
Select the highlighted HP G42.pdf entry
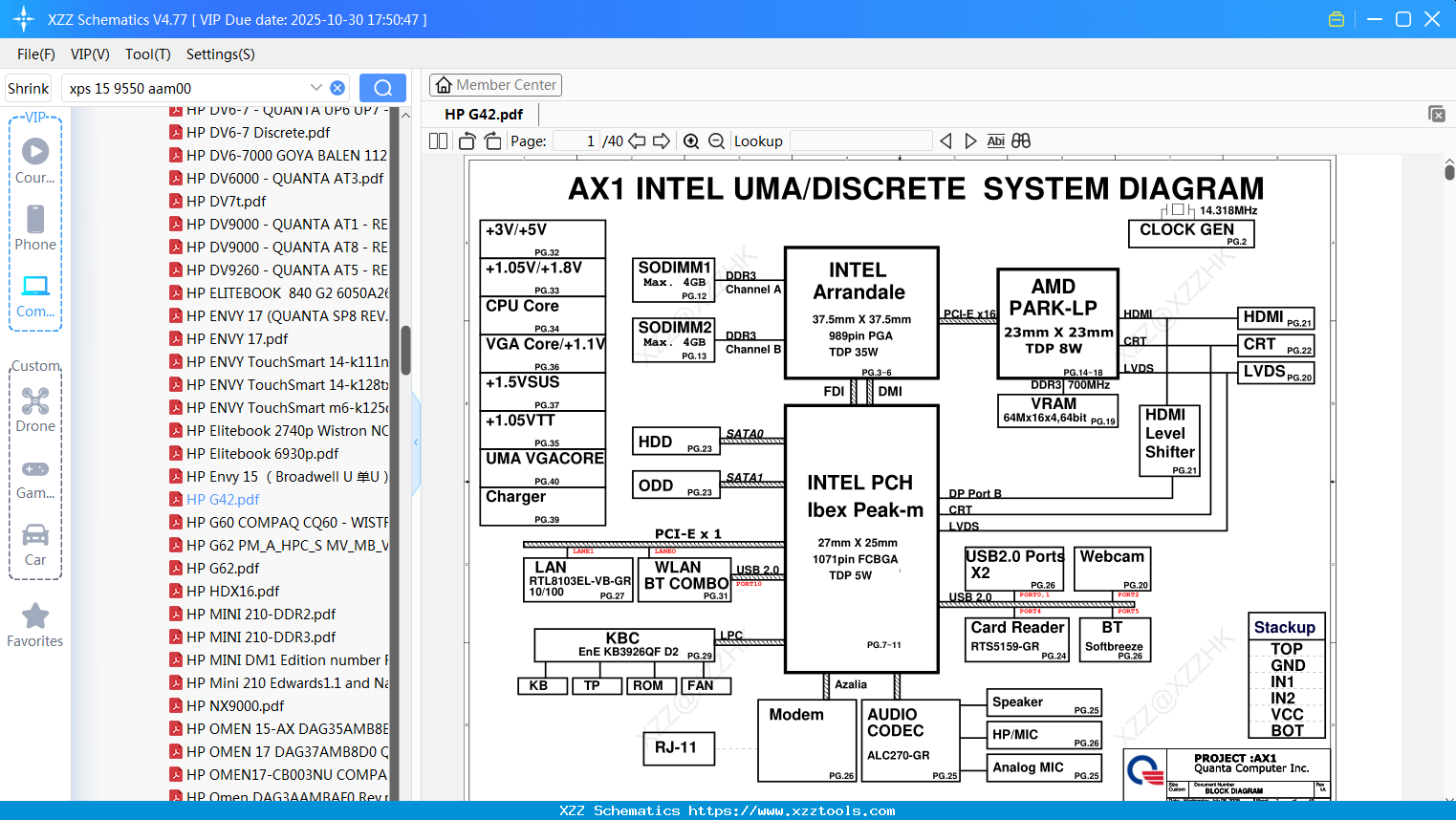(x=214, y=500)
